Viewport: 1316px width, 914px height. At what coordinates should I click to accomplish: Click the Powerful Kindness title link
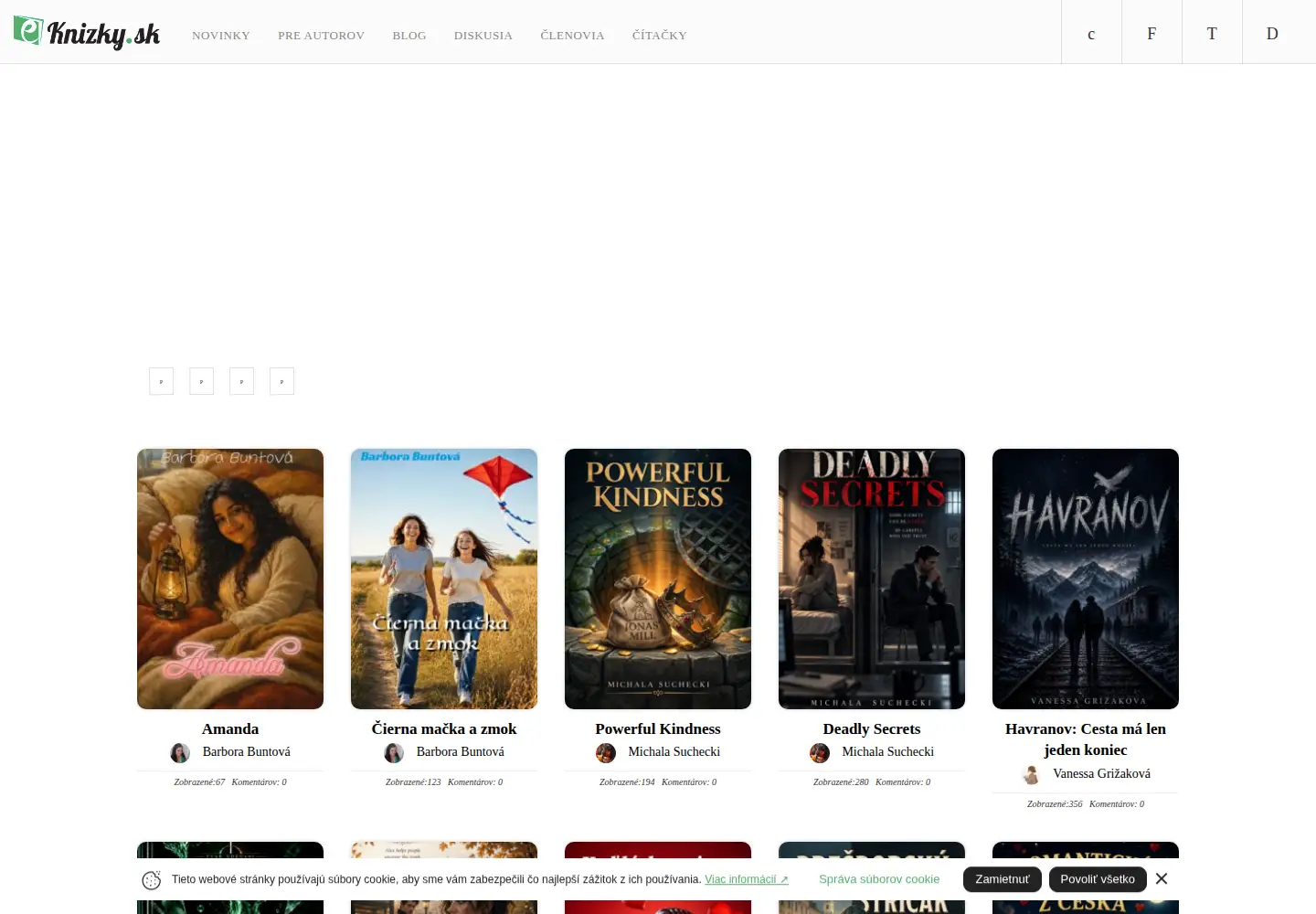(658, 728)
